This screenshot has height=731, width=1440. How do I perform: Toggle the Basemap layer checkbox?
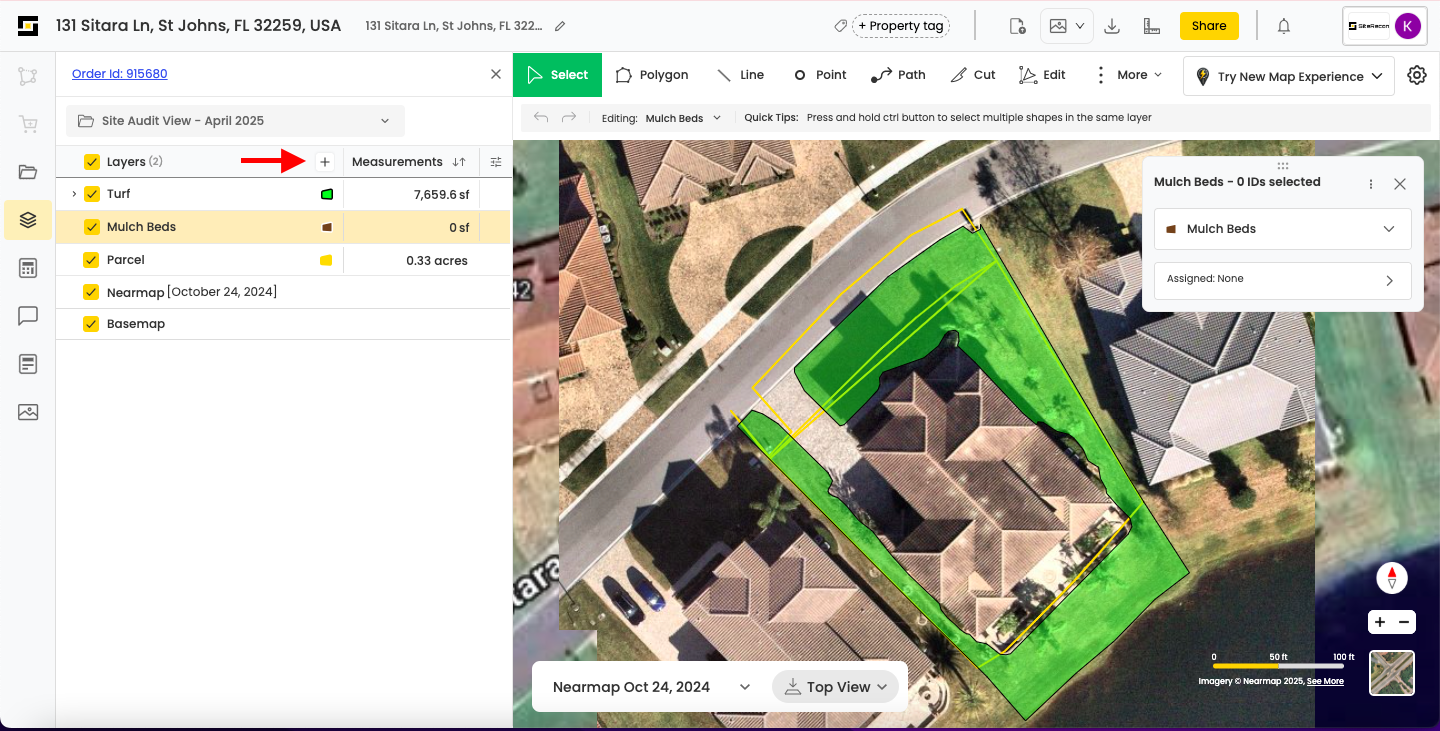click(92, 324)
